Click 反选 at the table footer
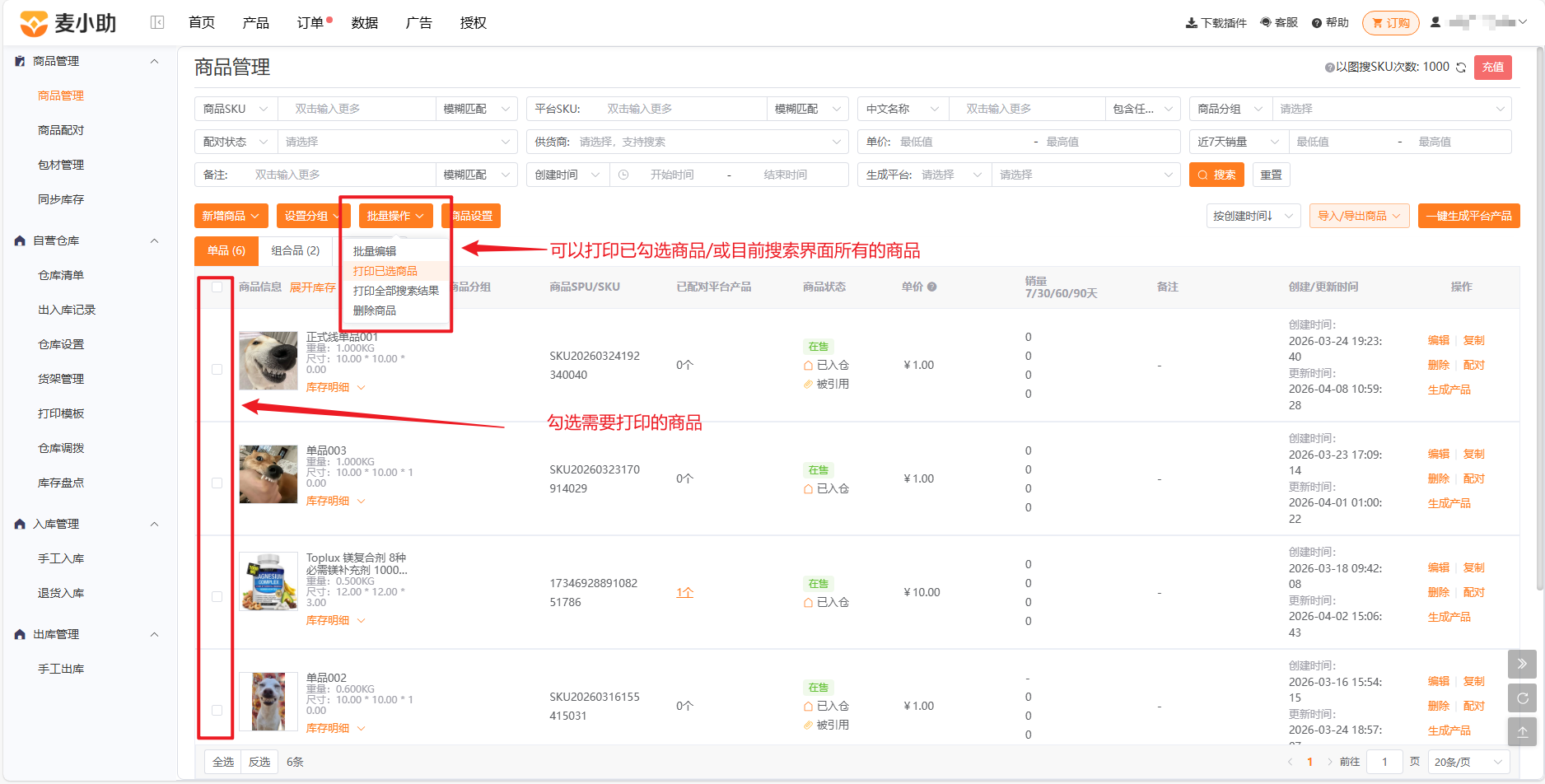Viewport: 1545px width, 784px height. [259, 762]
